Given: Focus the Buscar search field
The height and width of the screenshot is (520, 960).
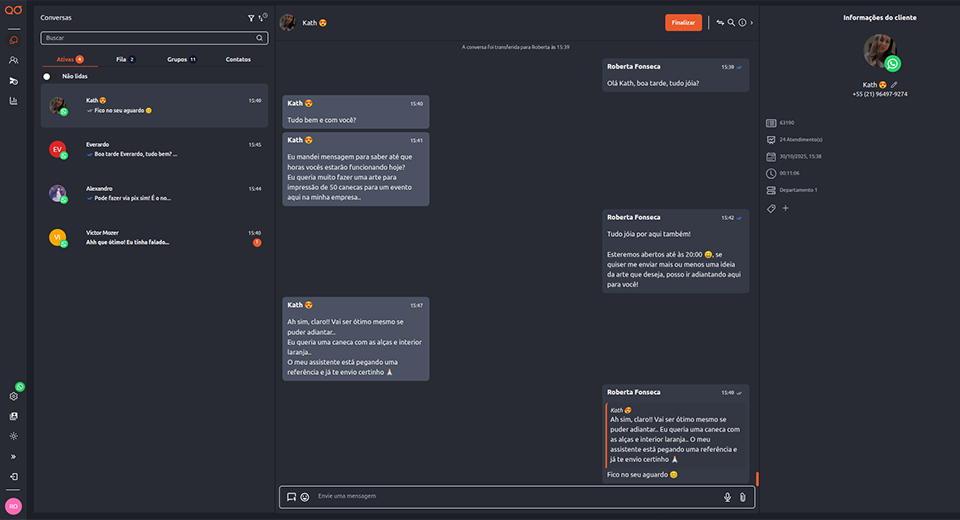Looking at the screenshot, I should tap(150, 38).
